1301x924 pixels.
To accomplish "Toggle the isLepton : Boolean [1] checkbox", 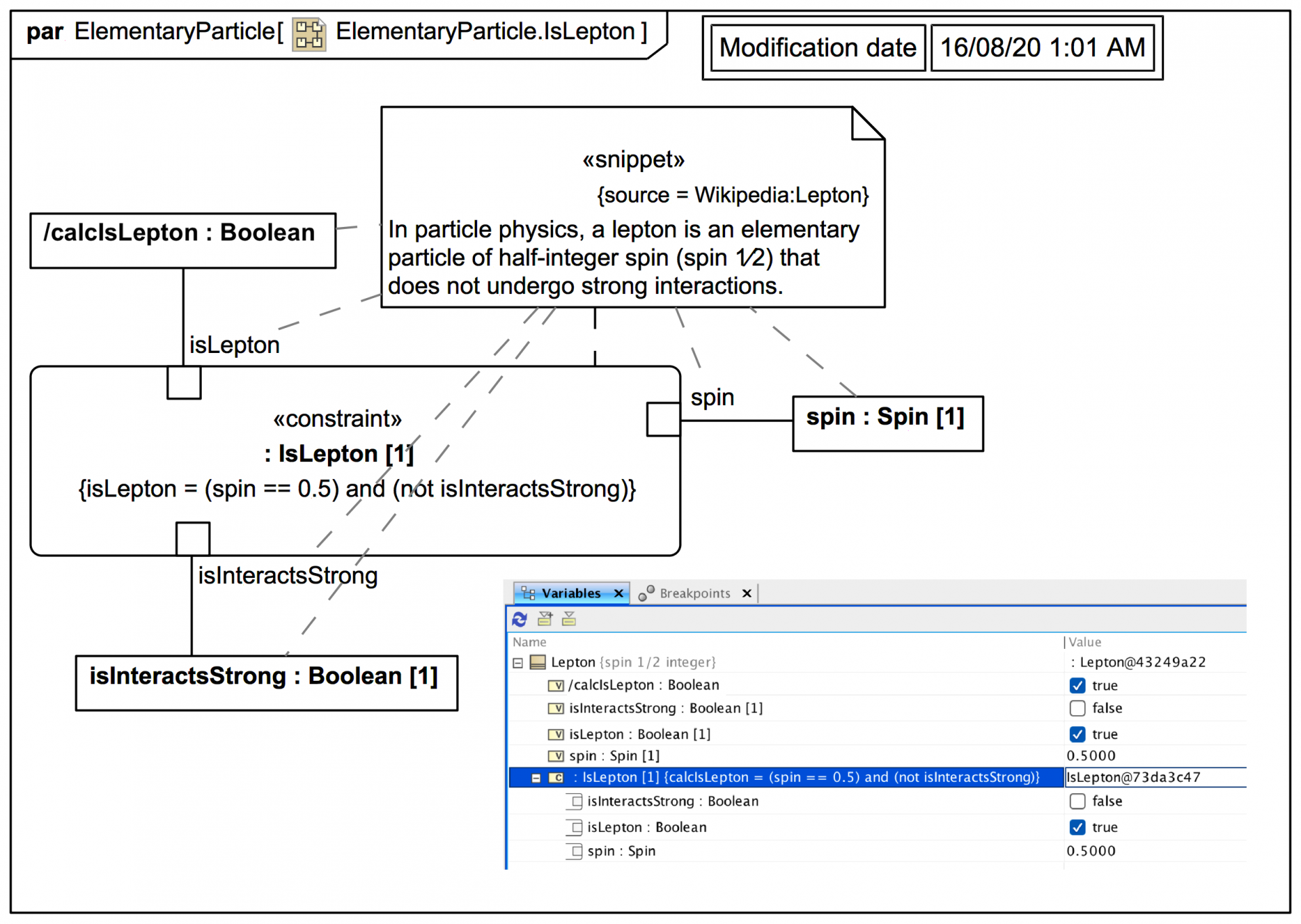I will (x=1077, y=734).
